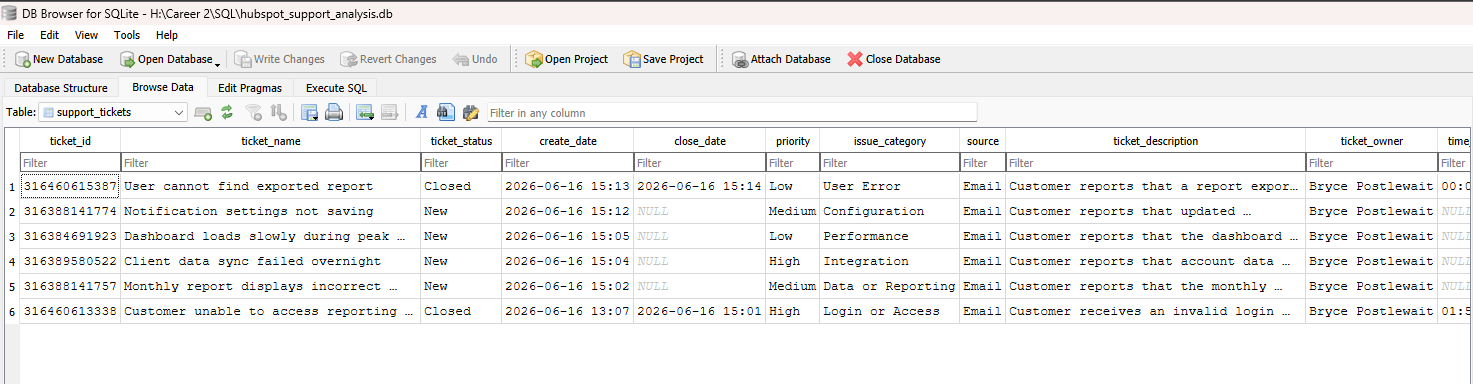Click the ticket_description column header
The image size is (1473, 384).
click(x=1156, y=141)
